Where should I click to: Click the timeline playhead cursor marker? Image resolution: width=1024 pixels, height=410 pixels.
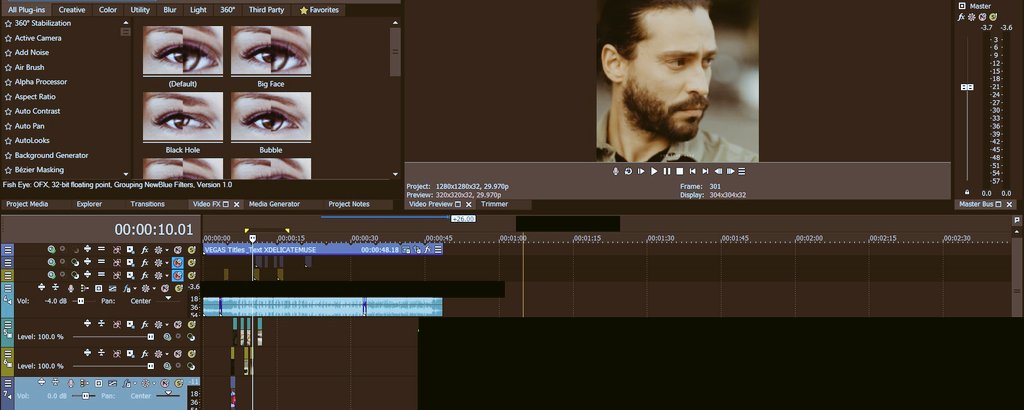(x=253, y=238)
